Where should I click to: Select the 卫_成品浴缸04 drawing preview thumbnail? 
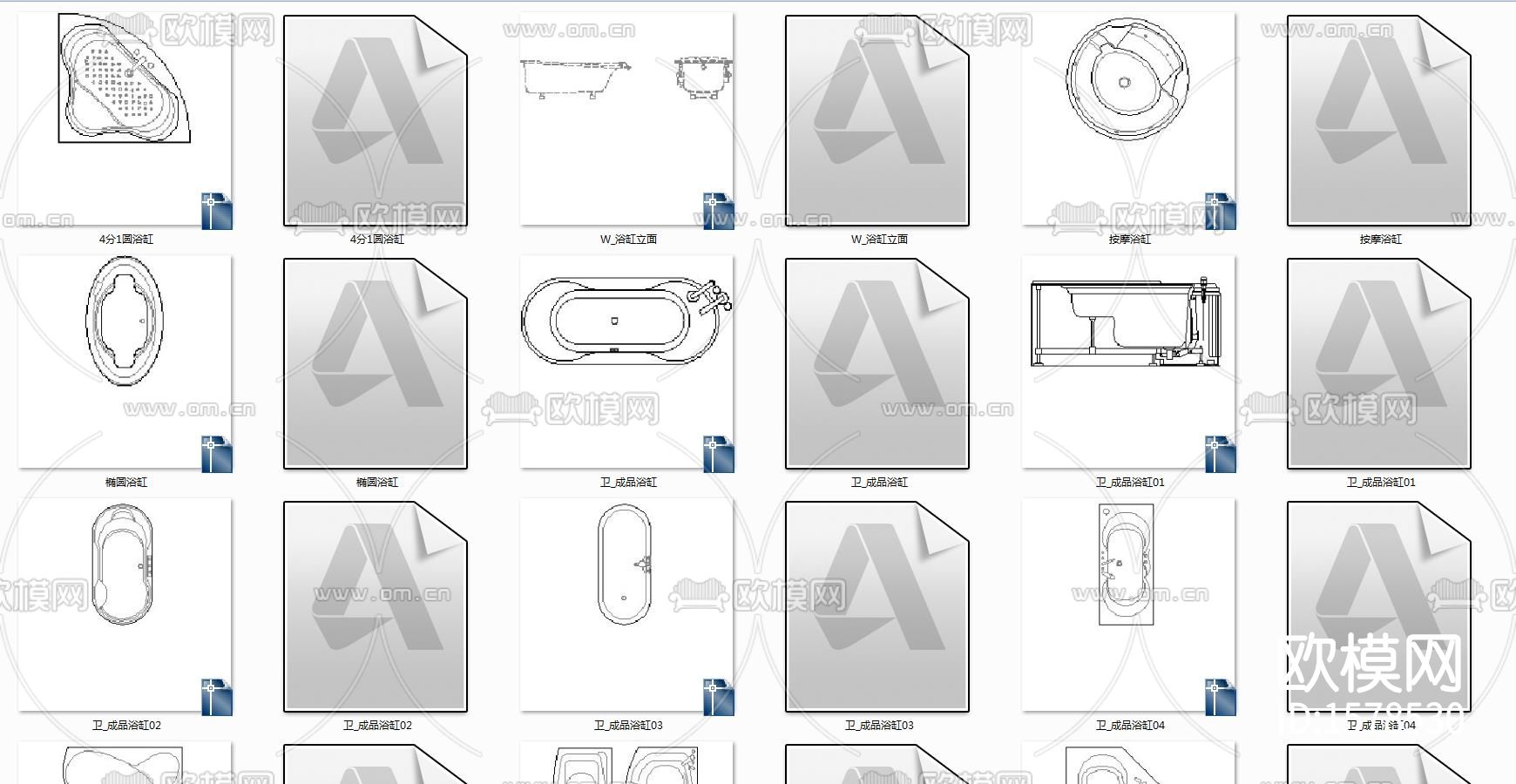point(1129,606)
